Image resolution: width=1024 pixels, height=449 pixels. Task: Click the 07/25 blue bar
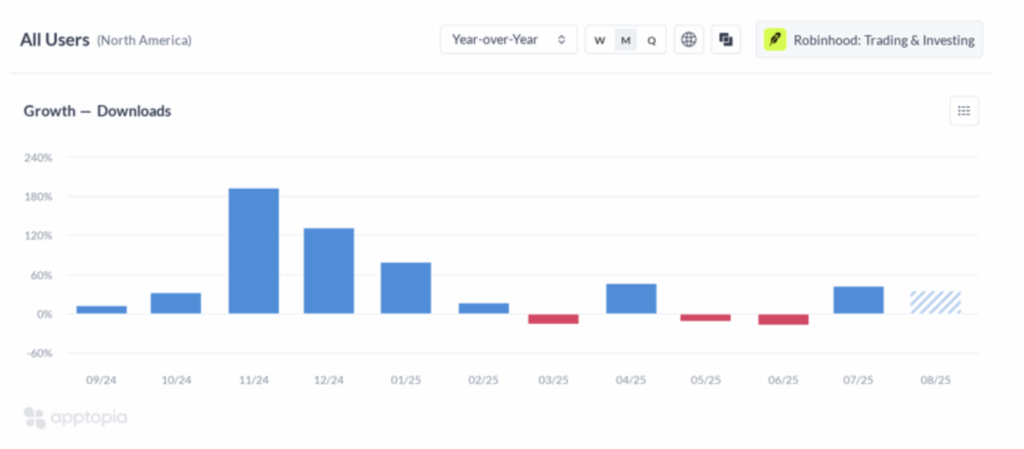point(858,300)
